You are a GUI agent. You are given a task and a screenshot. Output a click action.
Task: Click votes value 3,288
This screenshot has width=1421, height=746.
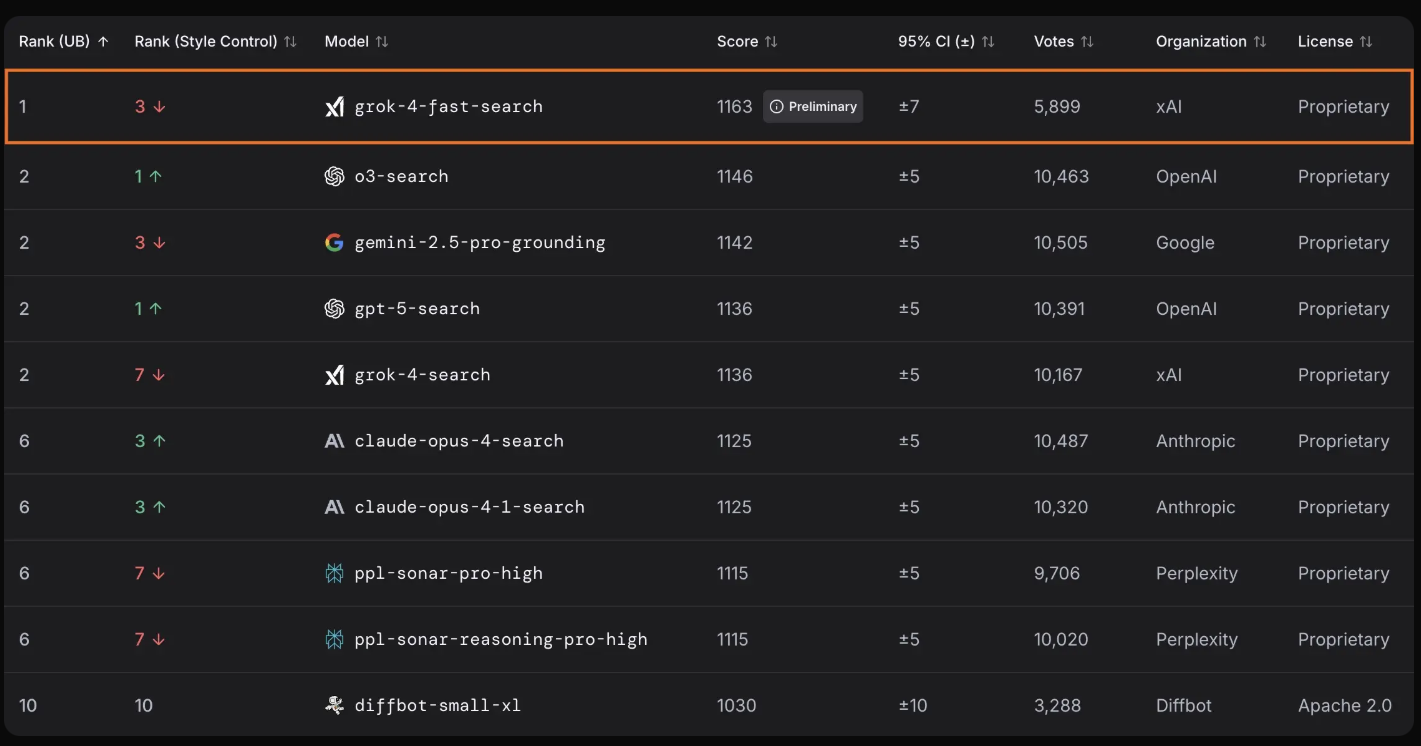pos(1058,705)
